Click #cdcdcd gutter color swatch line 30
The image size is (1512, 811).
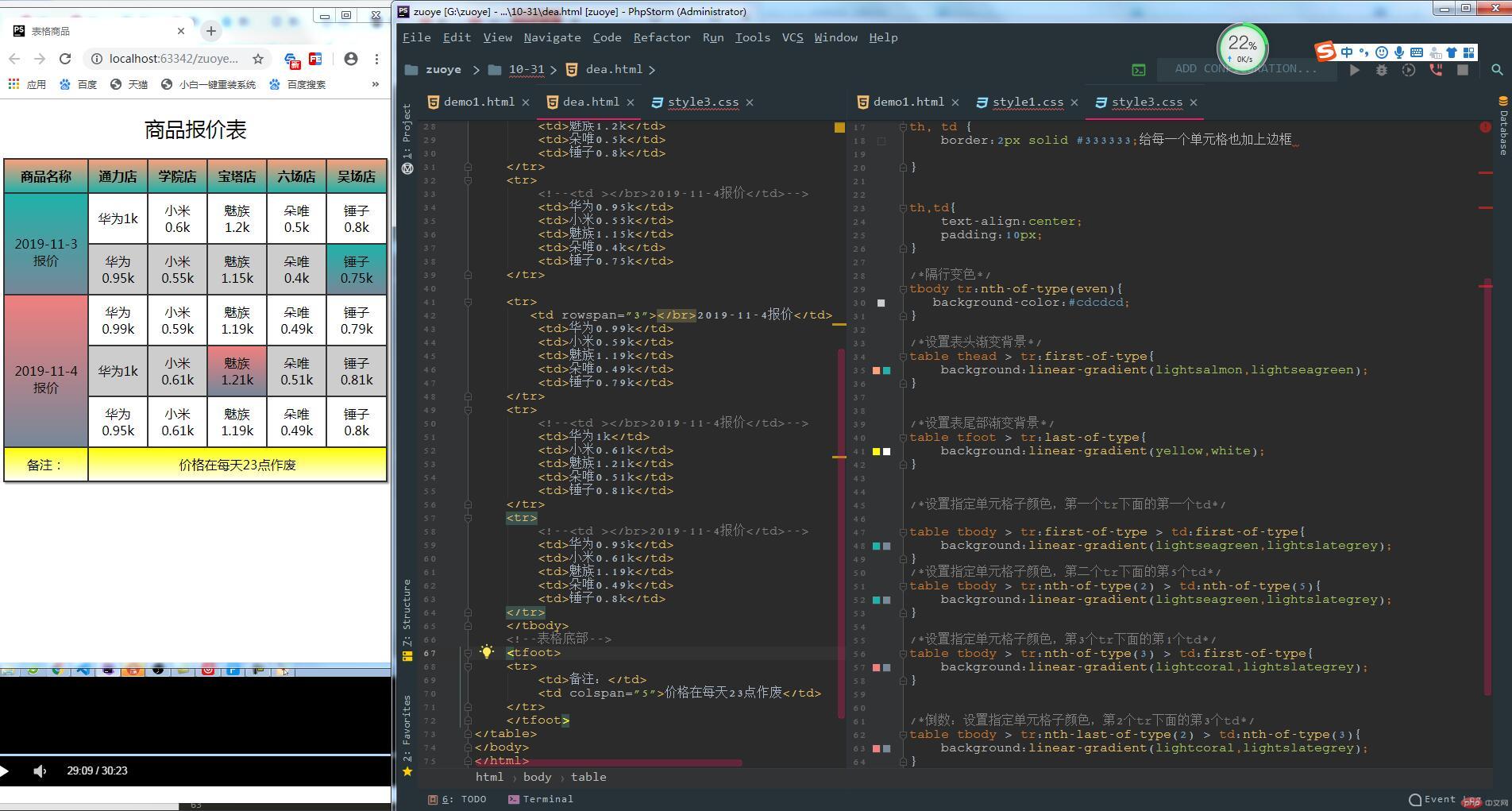881,303
